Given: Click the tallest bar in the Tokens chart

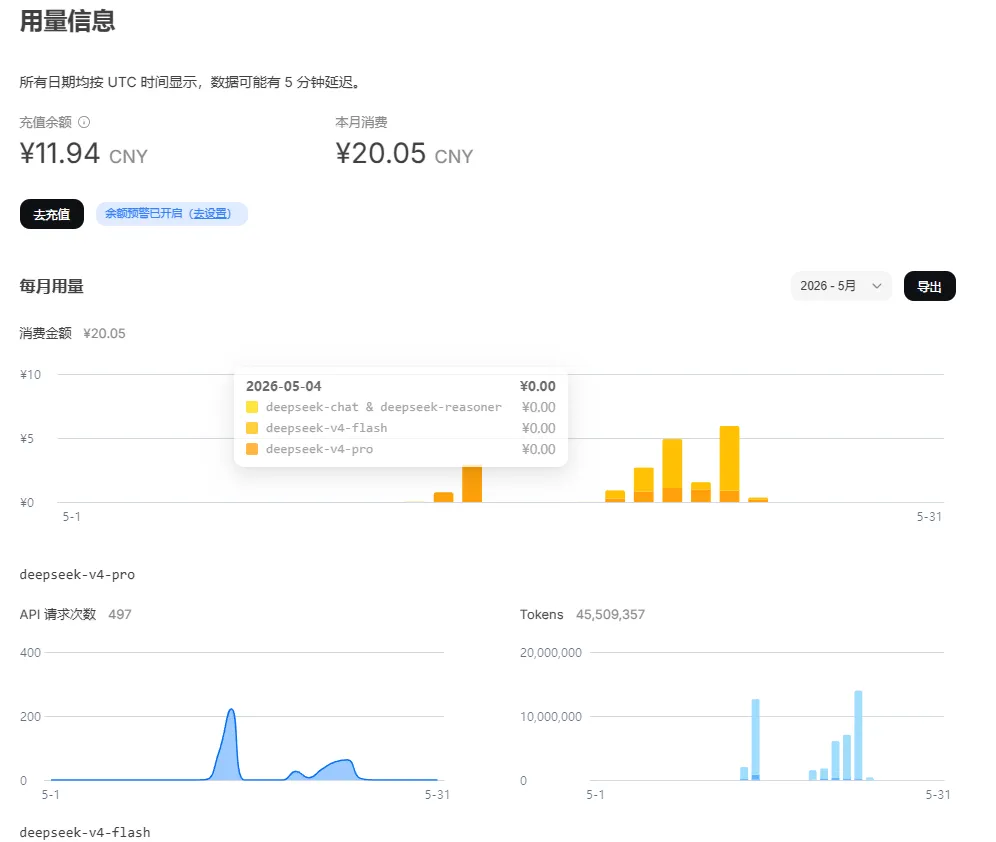Looking at the screenshot, I should point(858,735).
